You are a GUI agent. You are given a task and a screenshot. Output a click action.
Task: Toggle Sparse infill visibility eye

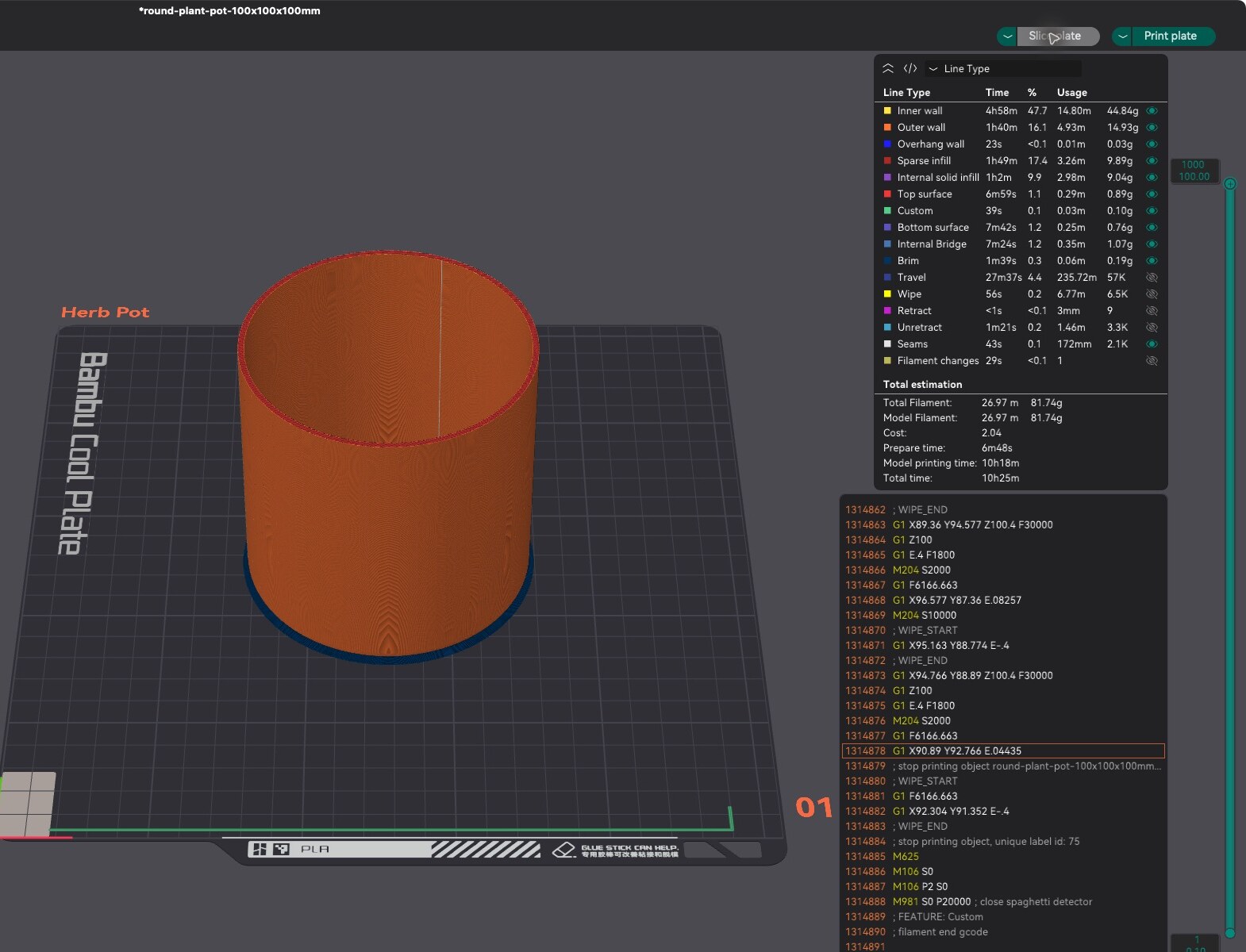tap(1152, 161)
